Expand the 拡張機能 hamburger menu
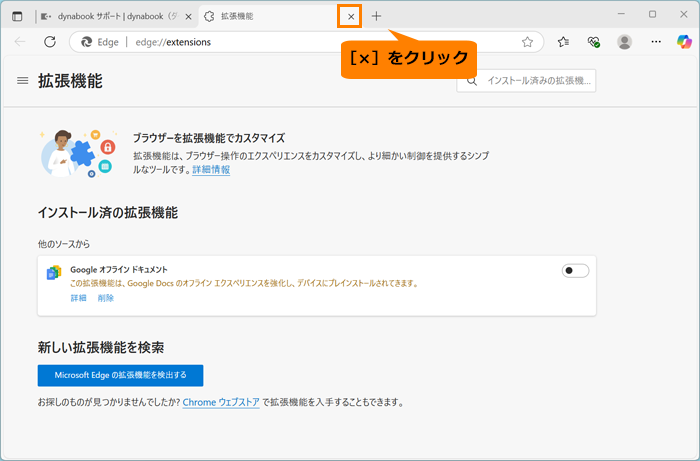700x461 pixels. [x=22, y=81]
